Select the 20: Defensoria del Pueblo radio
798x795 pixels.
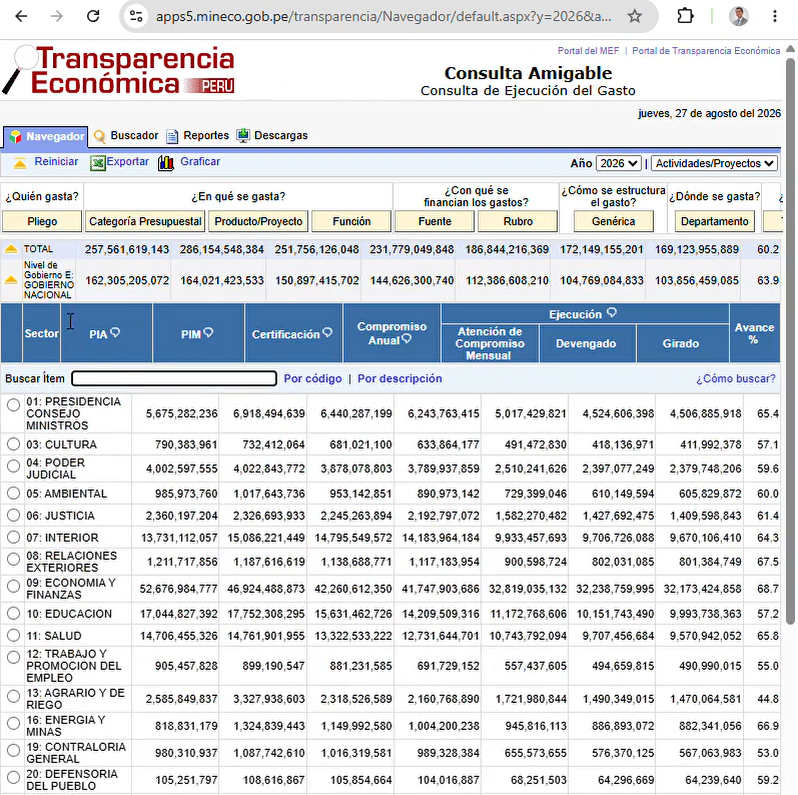tap(14, 777)
